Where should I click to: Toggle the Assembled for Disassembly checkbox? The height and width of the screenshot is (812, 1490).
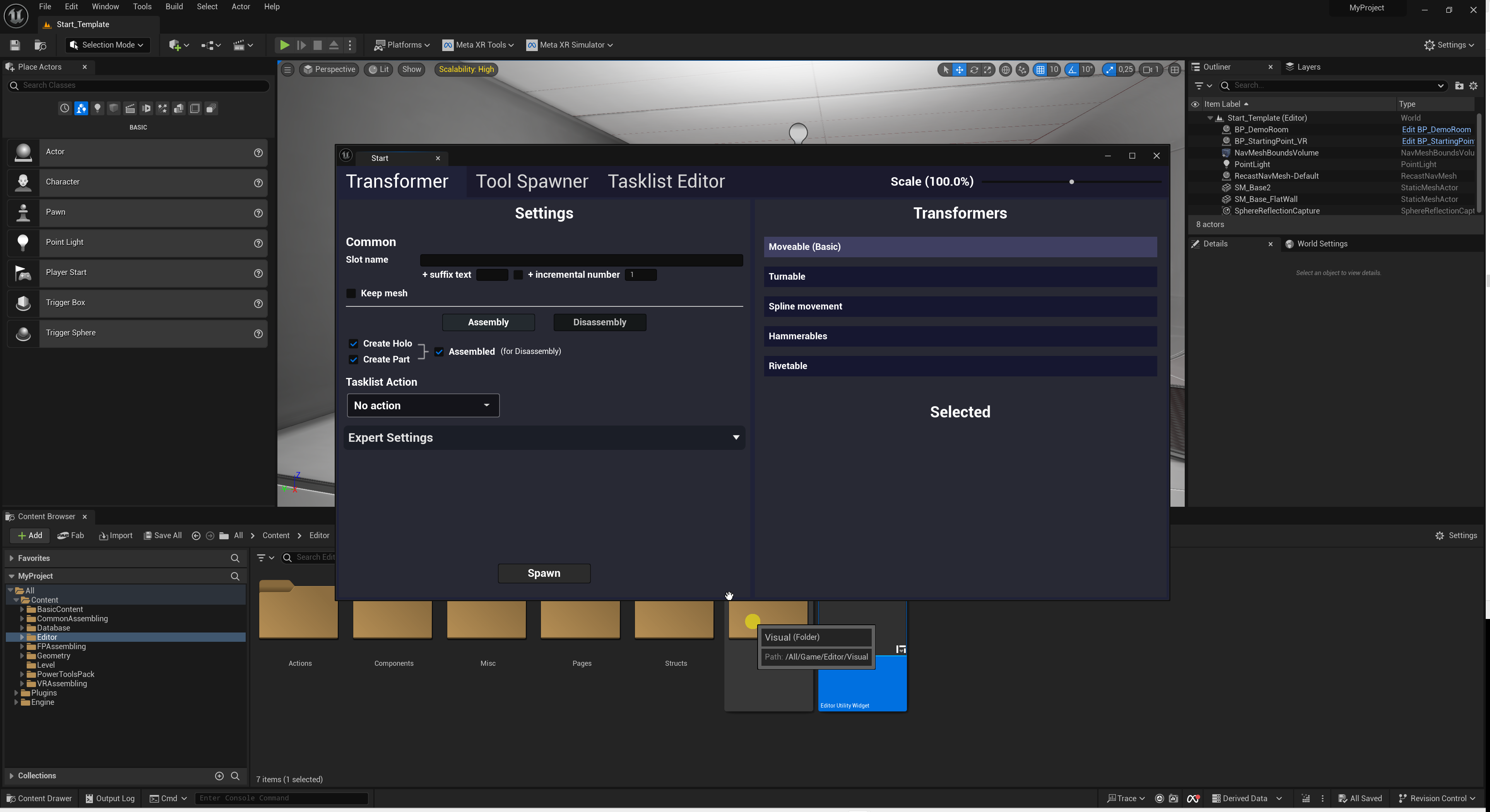(439, 352)
